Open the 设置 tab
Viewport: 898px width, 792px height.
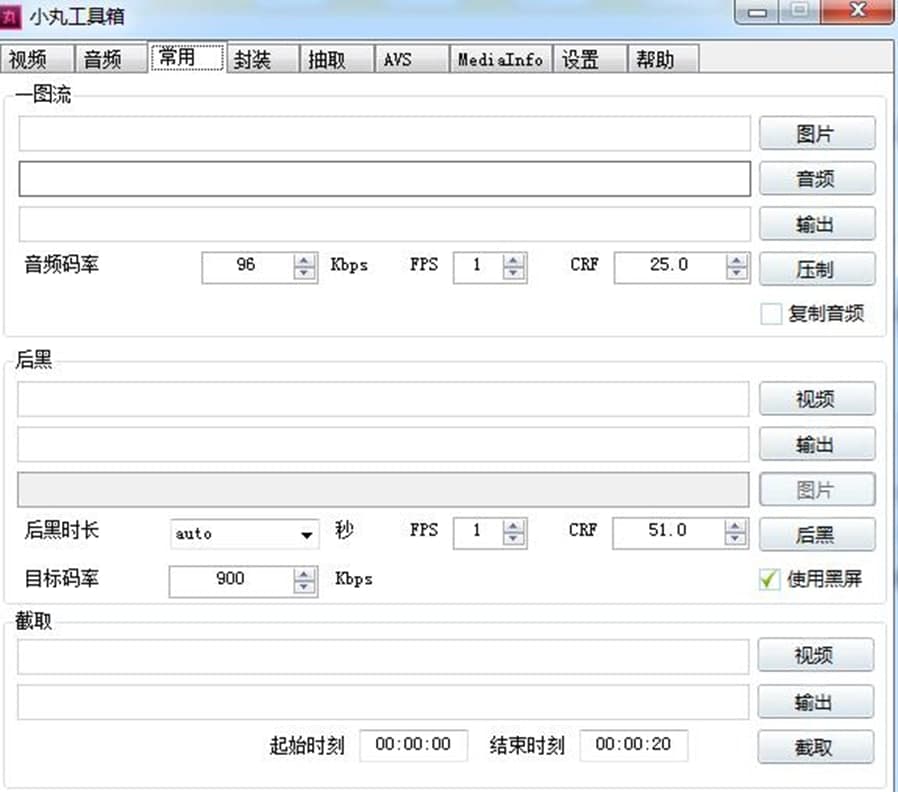(580, 60)
